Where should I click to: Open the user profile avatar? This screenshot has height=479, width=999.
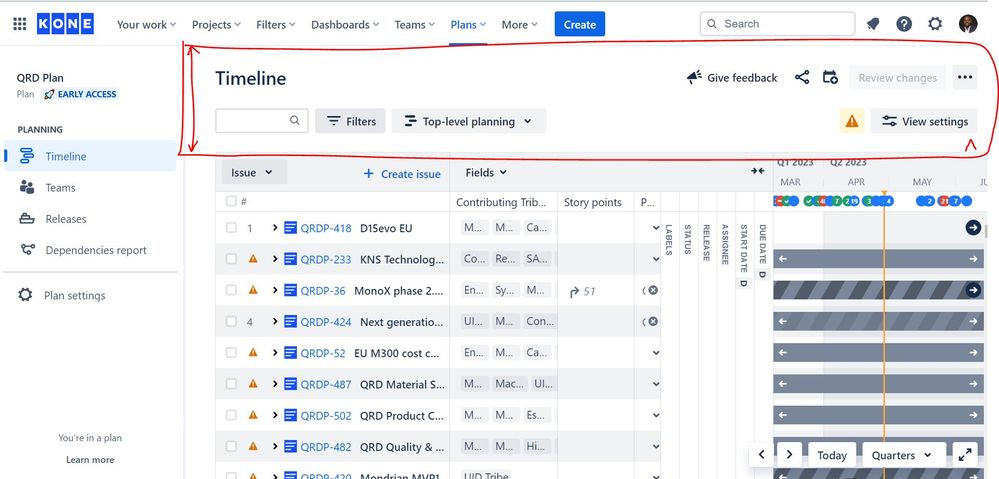point(968,24)
